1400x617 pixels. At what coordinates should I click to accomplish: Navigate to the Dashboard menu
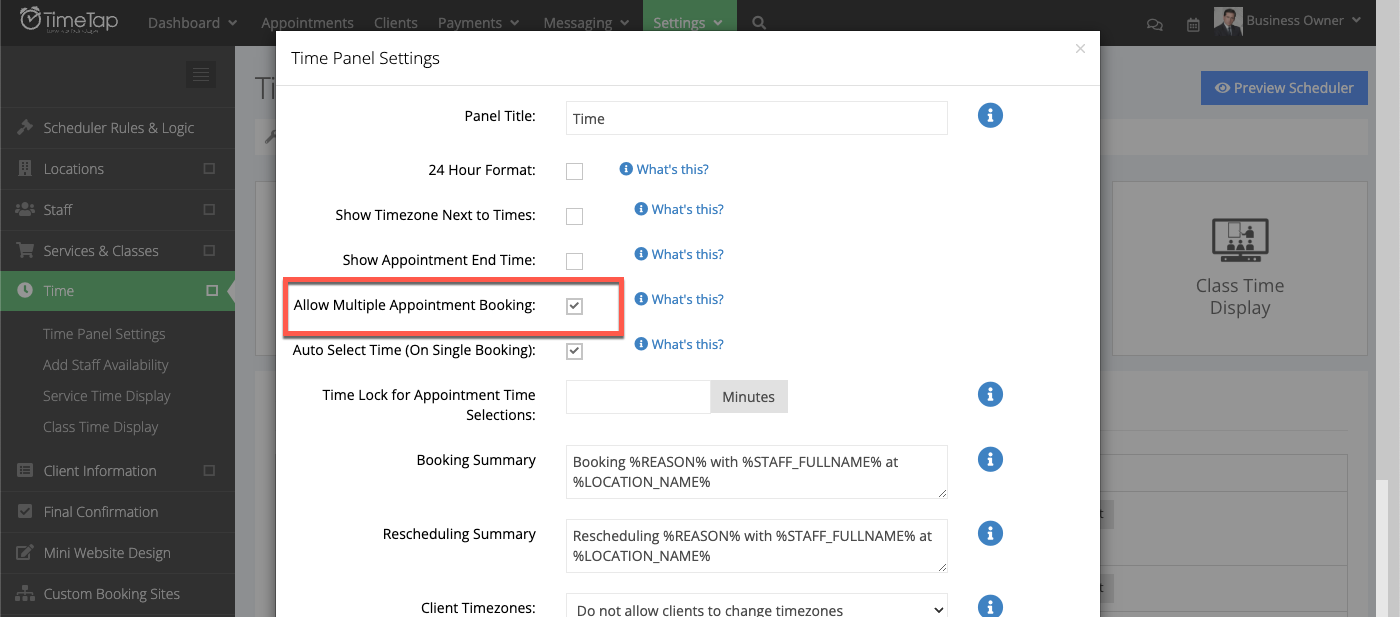pyautogui.click(x=191, y=22)
